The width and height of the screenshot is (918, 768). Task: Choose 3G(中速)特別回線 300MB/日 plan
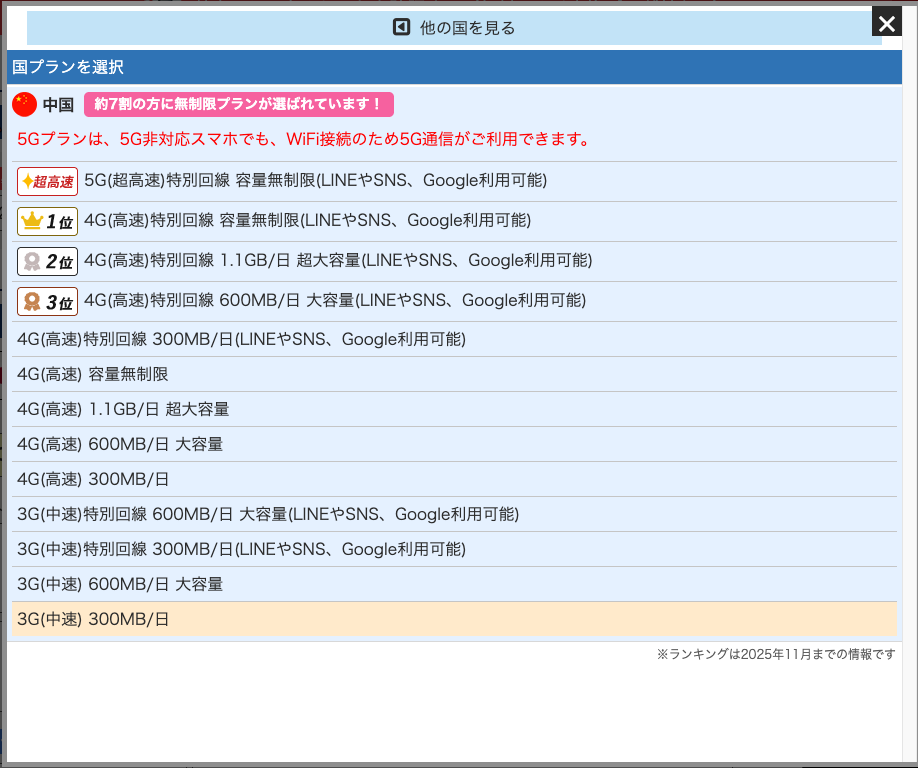coord(241,549)
